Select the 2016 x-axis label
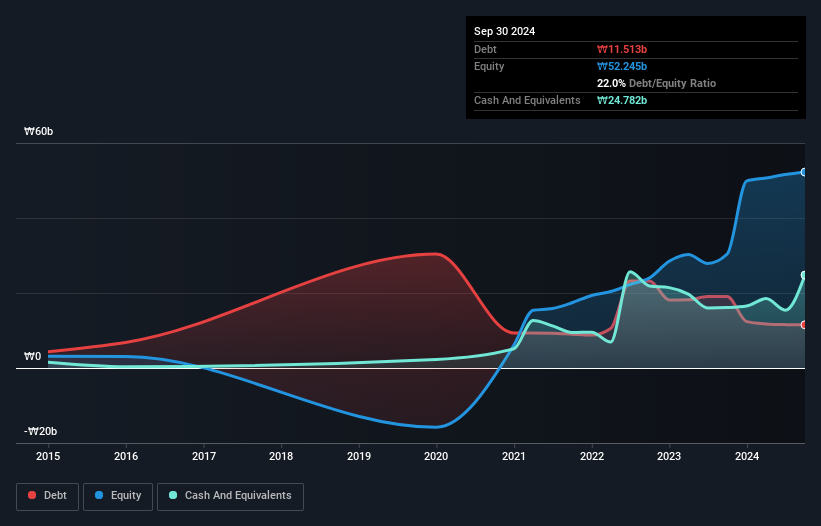Viewport: 821px width, 526px height. 126,456
